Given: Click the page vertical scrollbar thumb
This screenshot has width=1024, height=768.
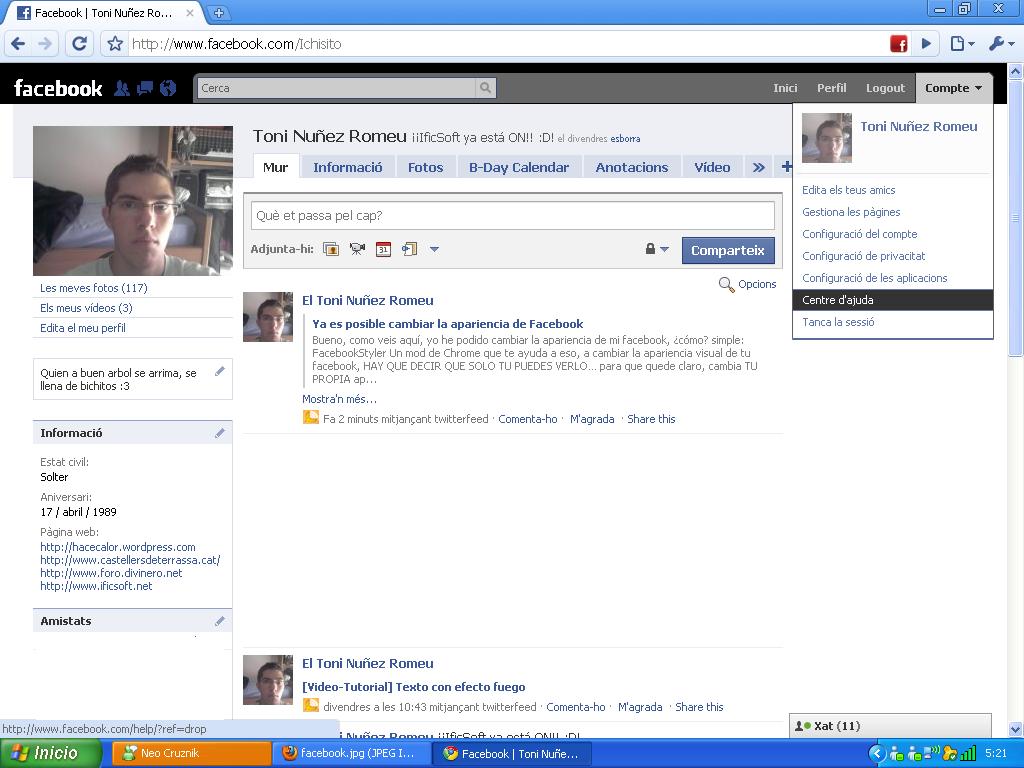Looking at the screenshot, I should click(x=1016, y=218).
